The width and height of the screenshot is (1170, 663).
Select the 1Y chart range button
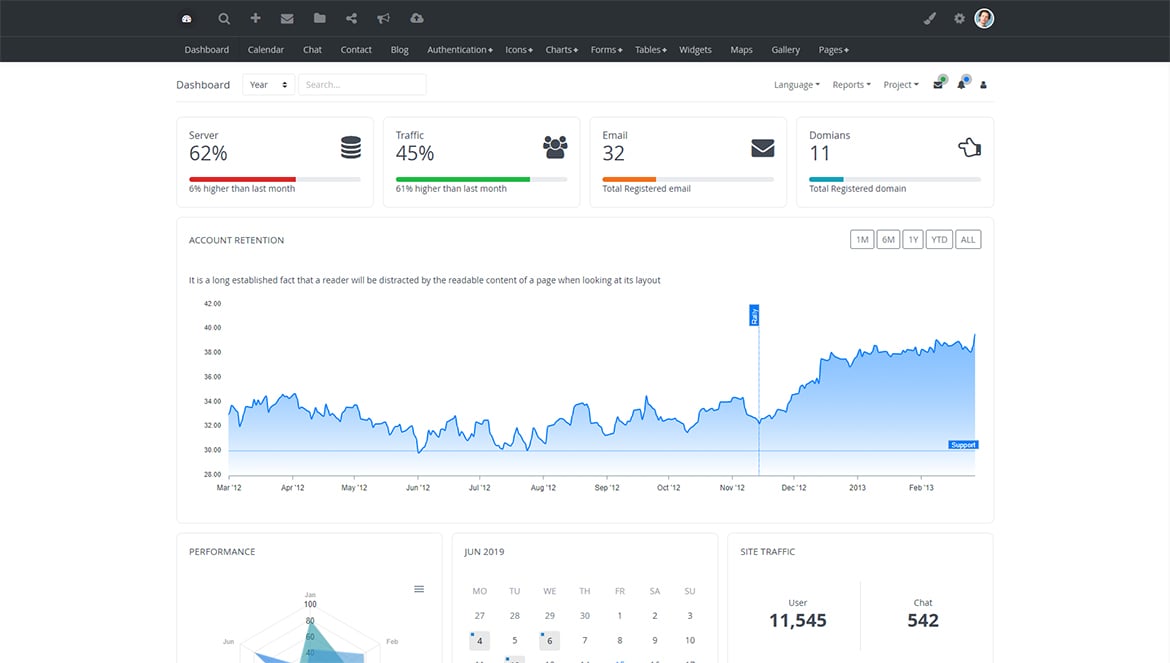coord(913,239)
